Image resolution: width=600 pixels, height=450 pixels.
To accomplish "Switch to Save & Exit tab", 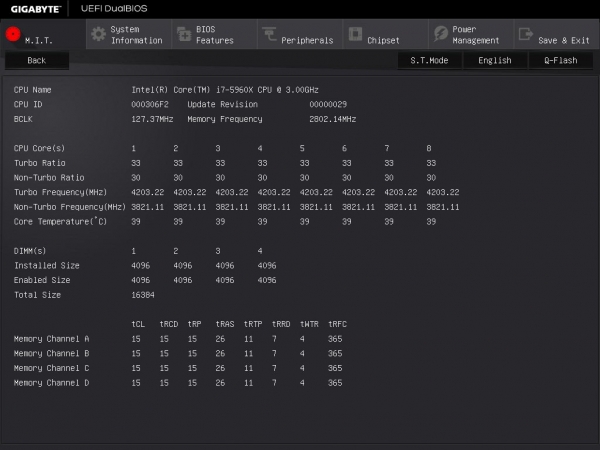I will coord(557,34).
